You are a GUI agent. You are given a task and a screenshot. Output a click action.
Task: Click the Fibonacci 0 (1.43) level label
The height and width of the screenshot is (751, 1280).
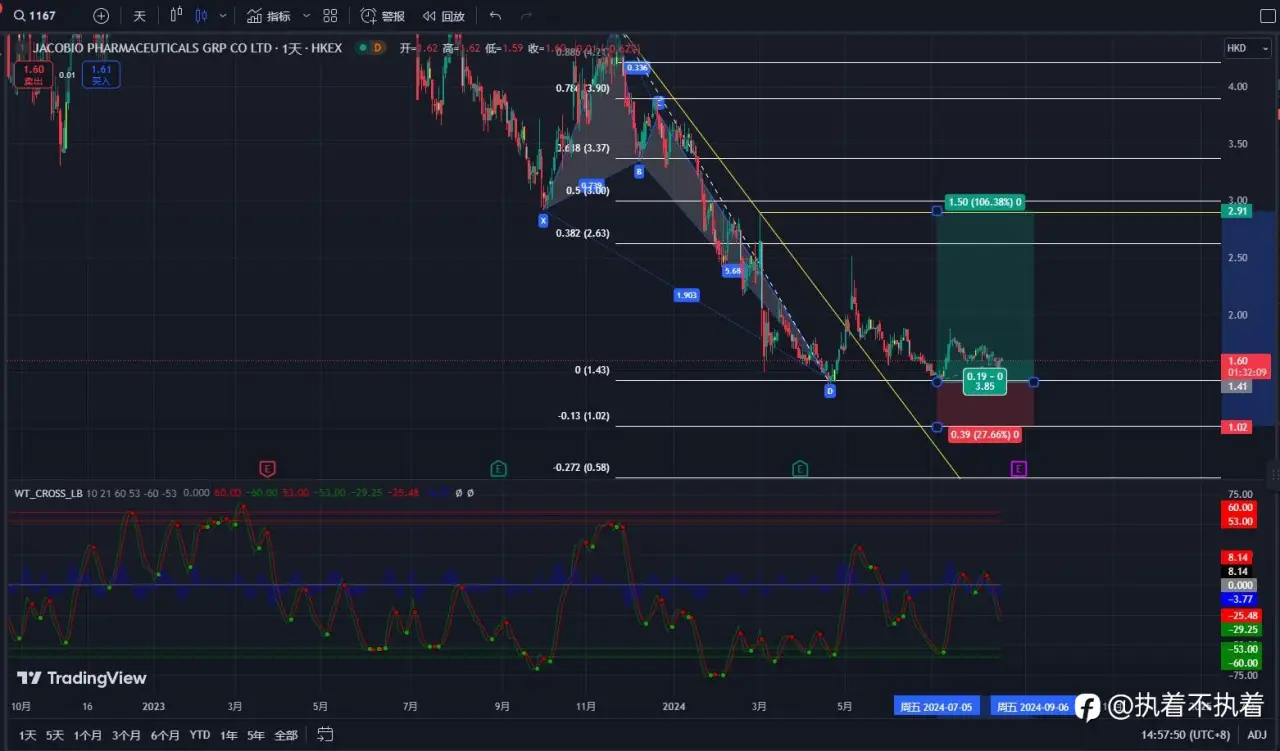pyautogui.click(x=592, y=370)
